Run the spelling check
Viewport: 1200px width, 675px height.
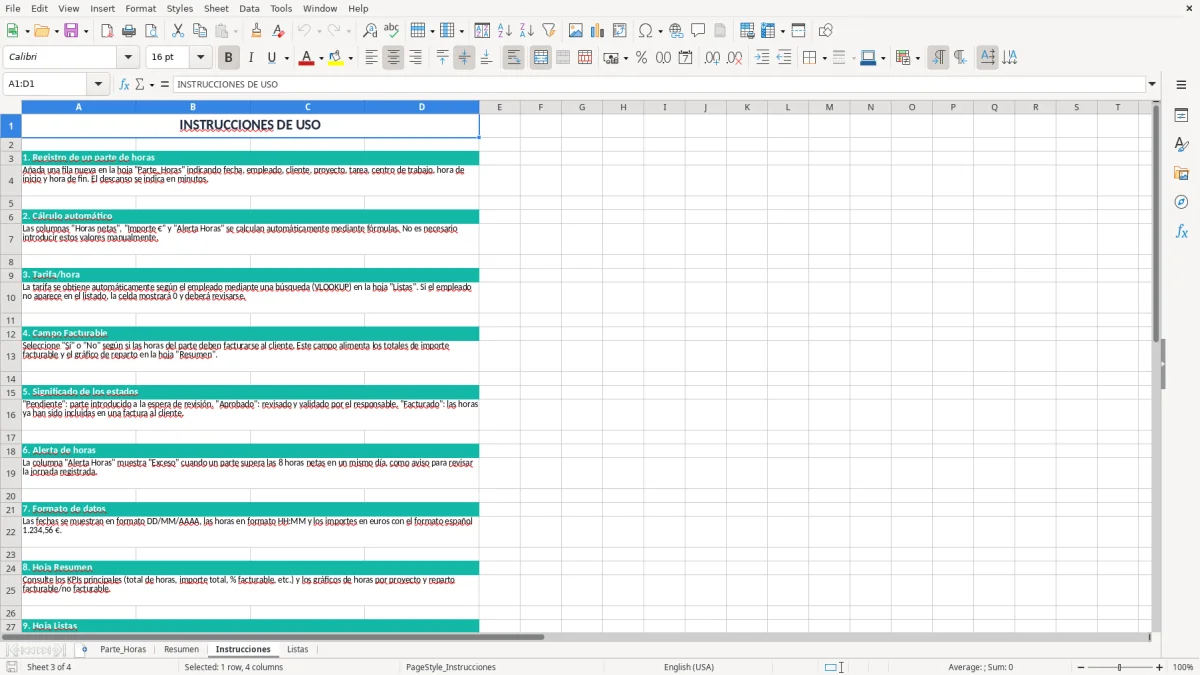coord(392,31)
